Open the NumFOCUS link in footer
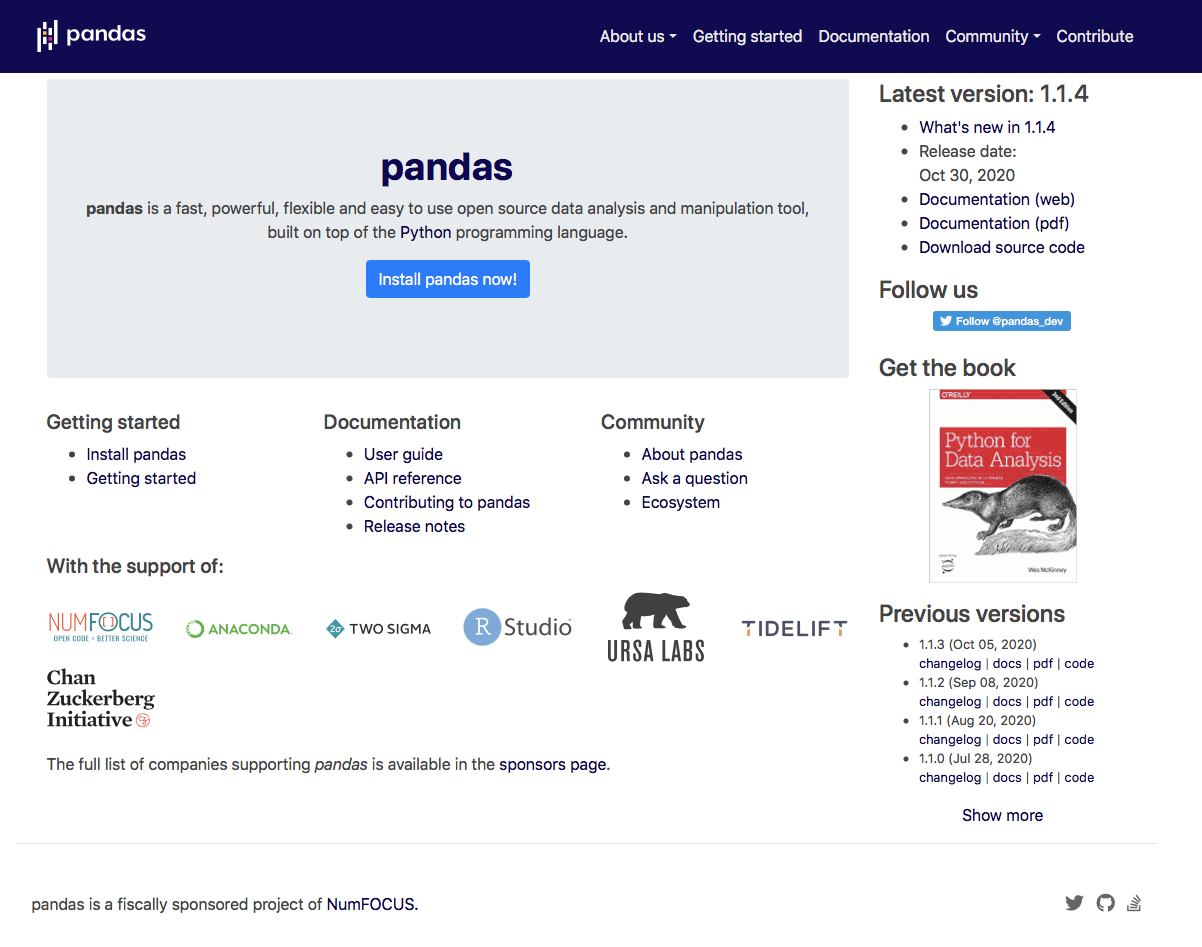 [x=370, y=904]
